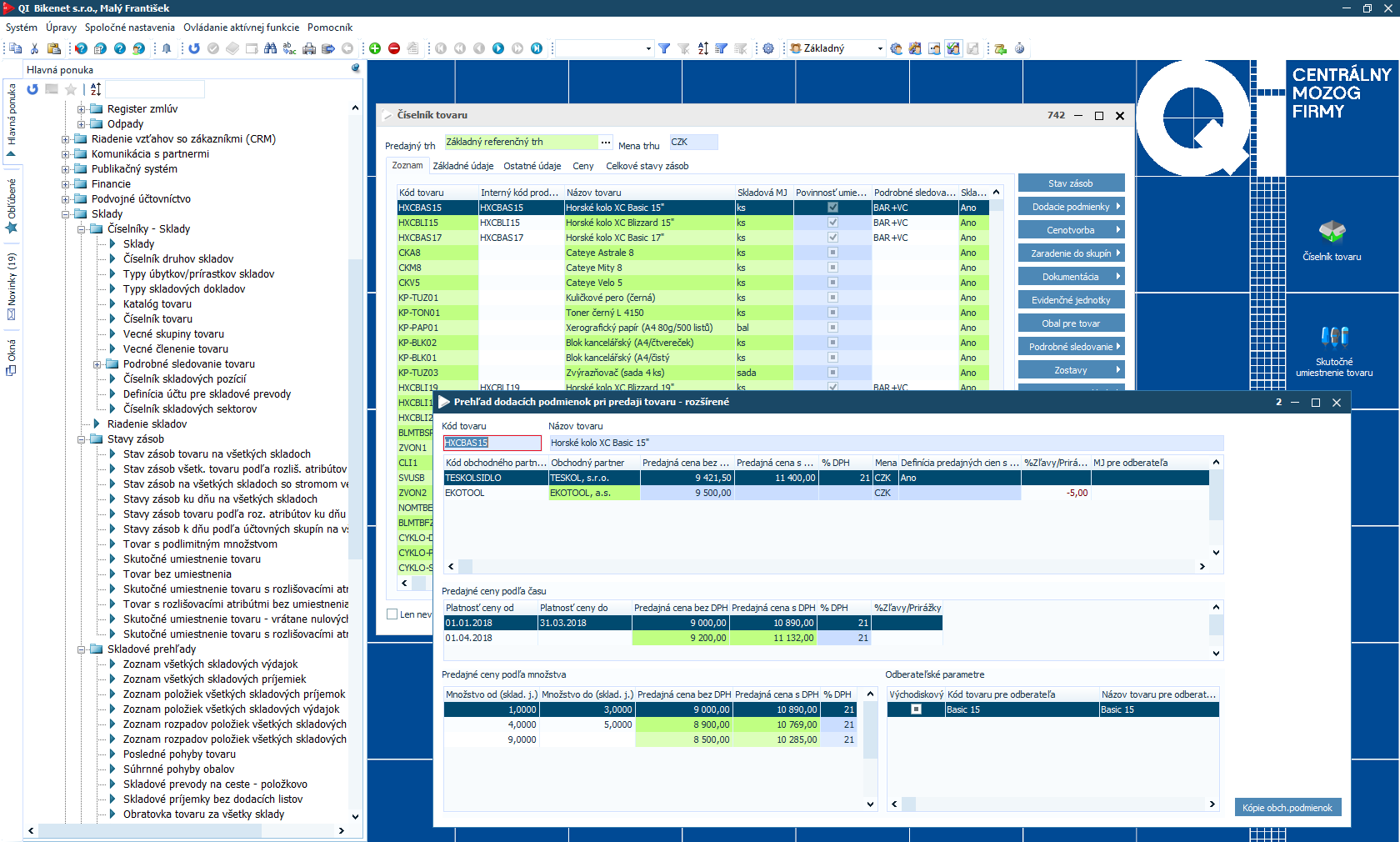Click the scissors cut icon

point(34,48)
